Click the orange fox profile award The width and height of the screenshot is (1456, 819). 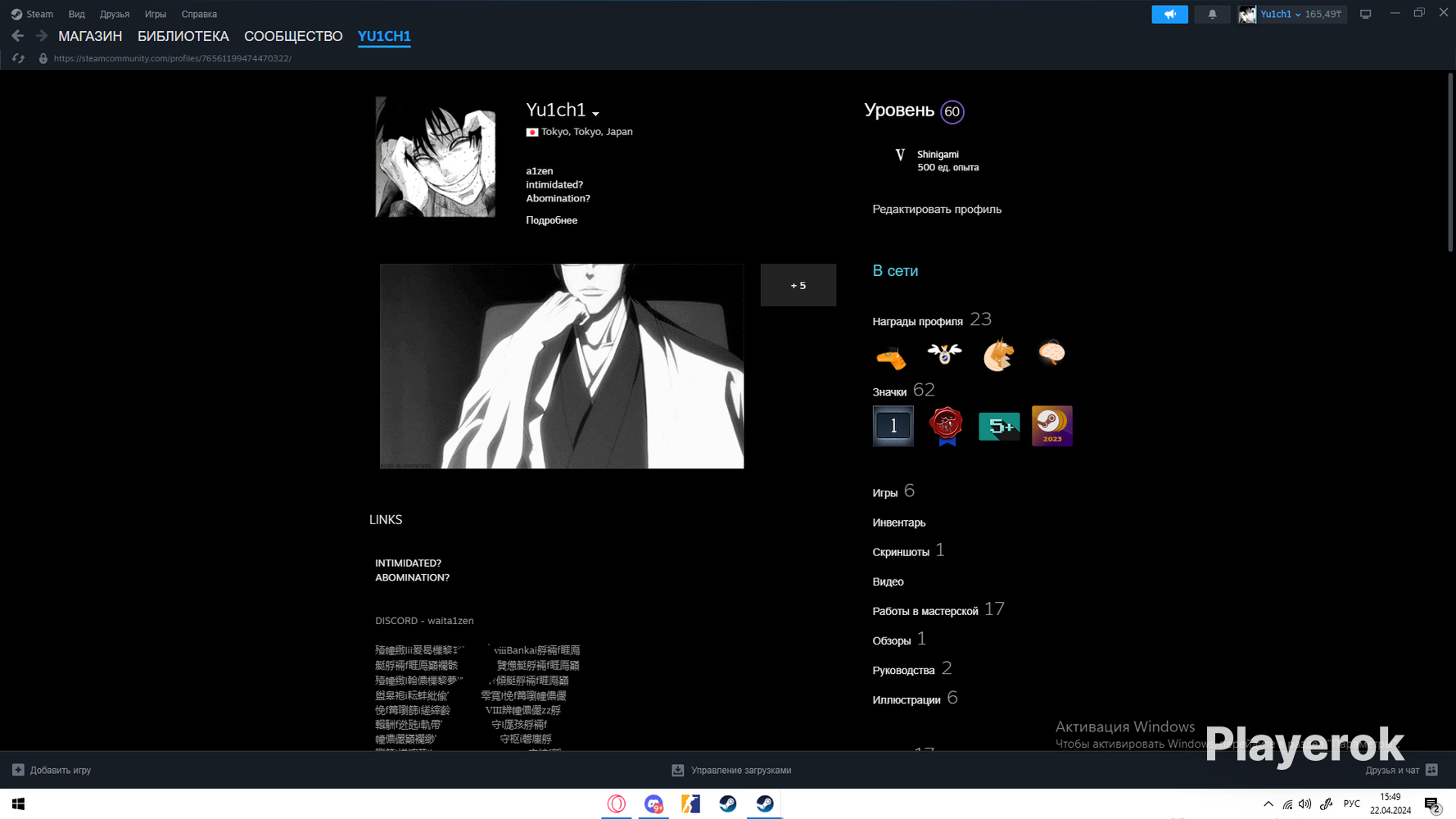coord(998,355)
